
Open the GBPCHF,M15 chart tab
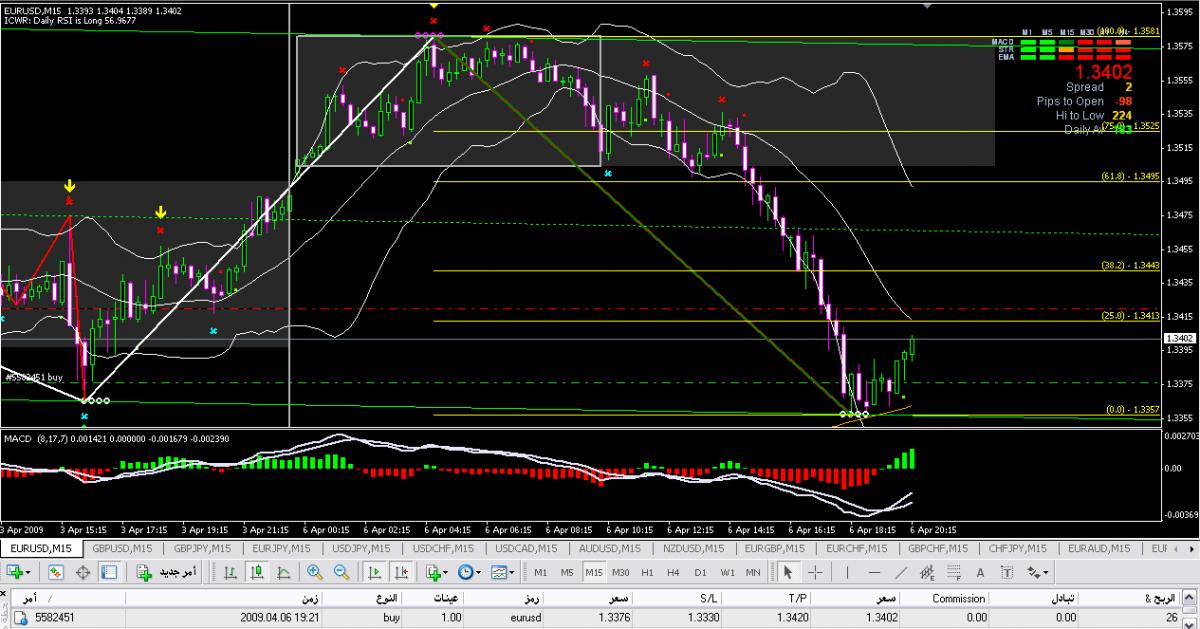(x=938, y=549)
